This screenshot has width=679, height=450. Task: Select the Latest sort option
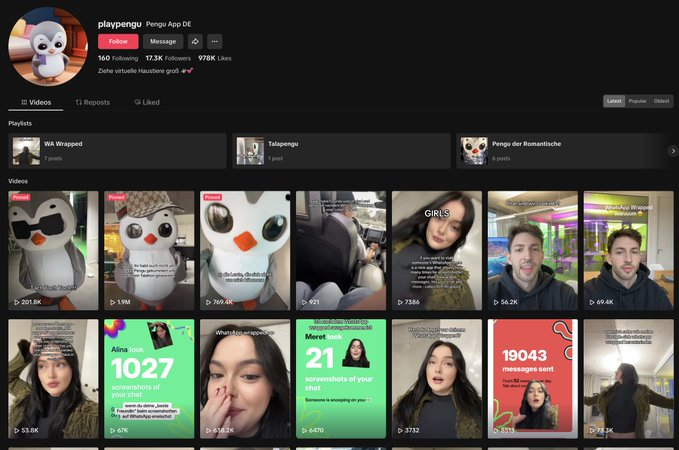click(614, 101)
